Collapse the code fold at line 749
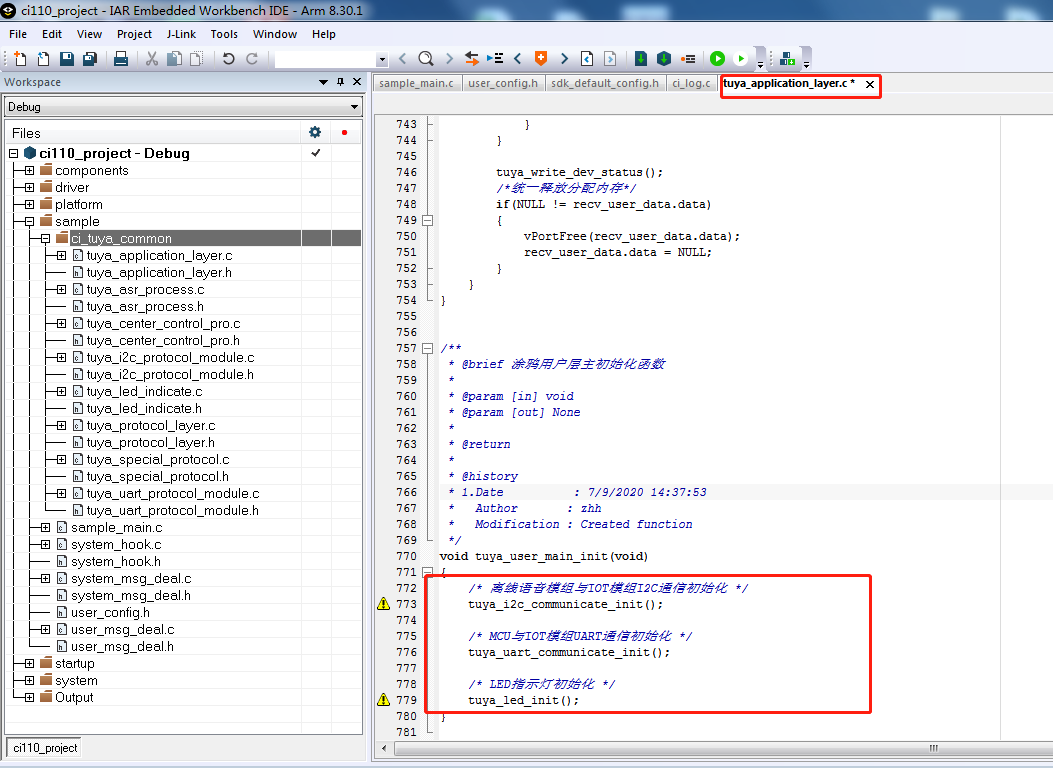 (427, 220)
